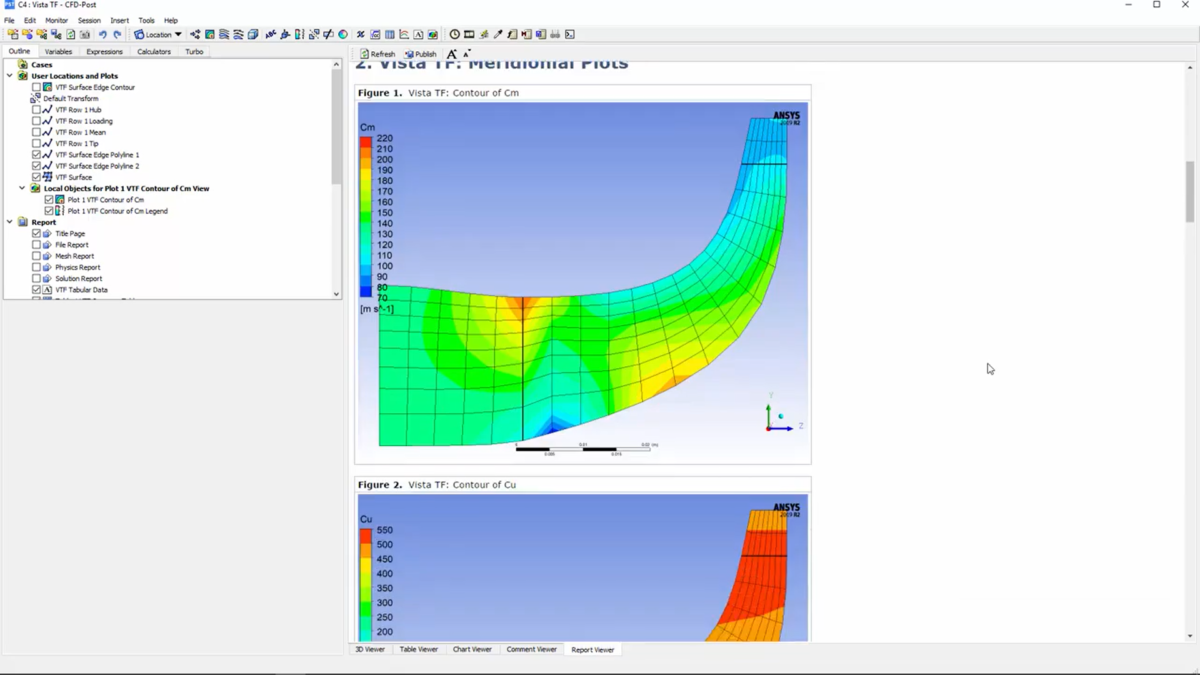1200x675 pixels.
Task: Switch to the Variables tab
Action: click(x=58, y=51)
